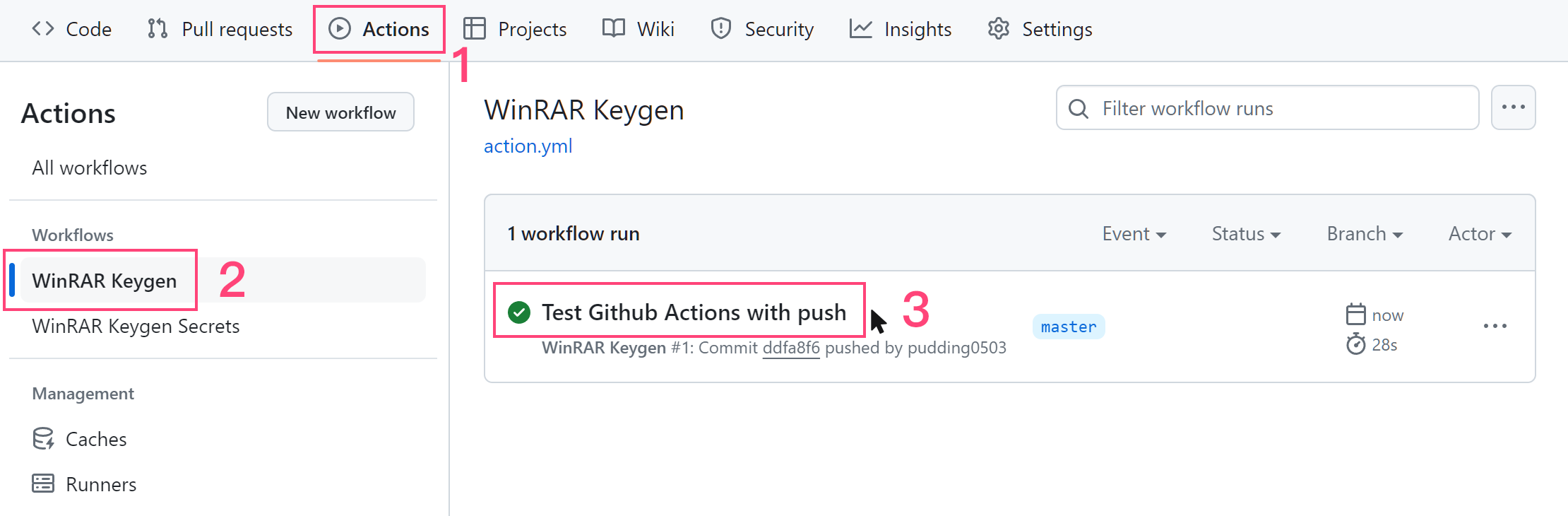Click the calendar icon beside 'now'
Viewport: 1568px width, 516px height.
pos(1355,315)
